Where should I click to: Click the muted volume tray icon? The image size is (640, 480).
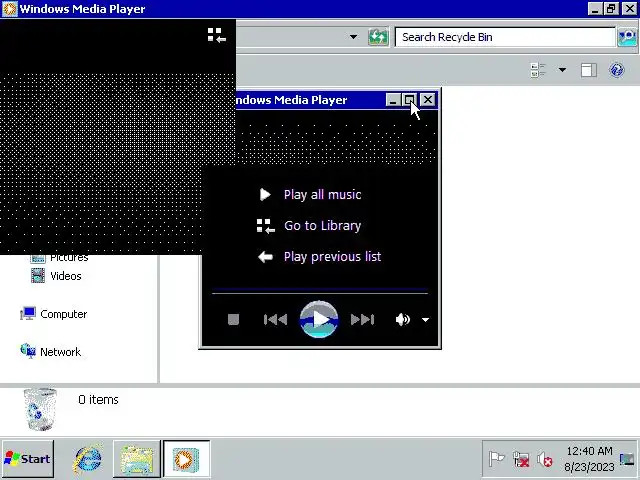tap(544, 459)
